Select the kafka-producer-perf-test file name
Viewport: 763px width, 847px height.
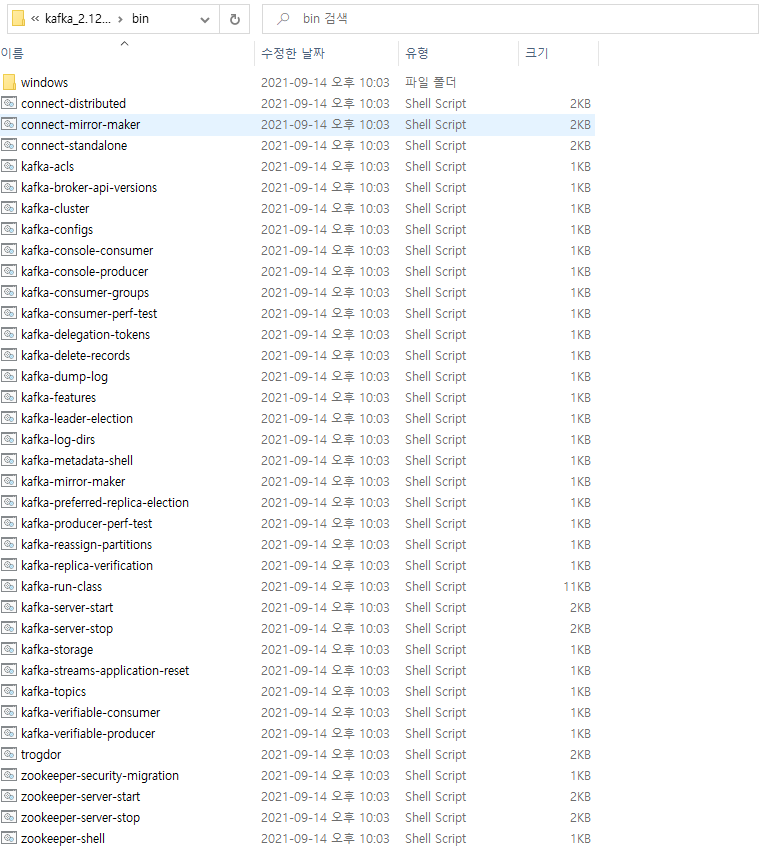point(86,523)
